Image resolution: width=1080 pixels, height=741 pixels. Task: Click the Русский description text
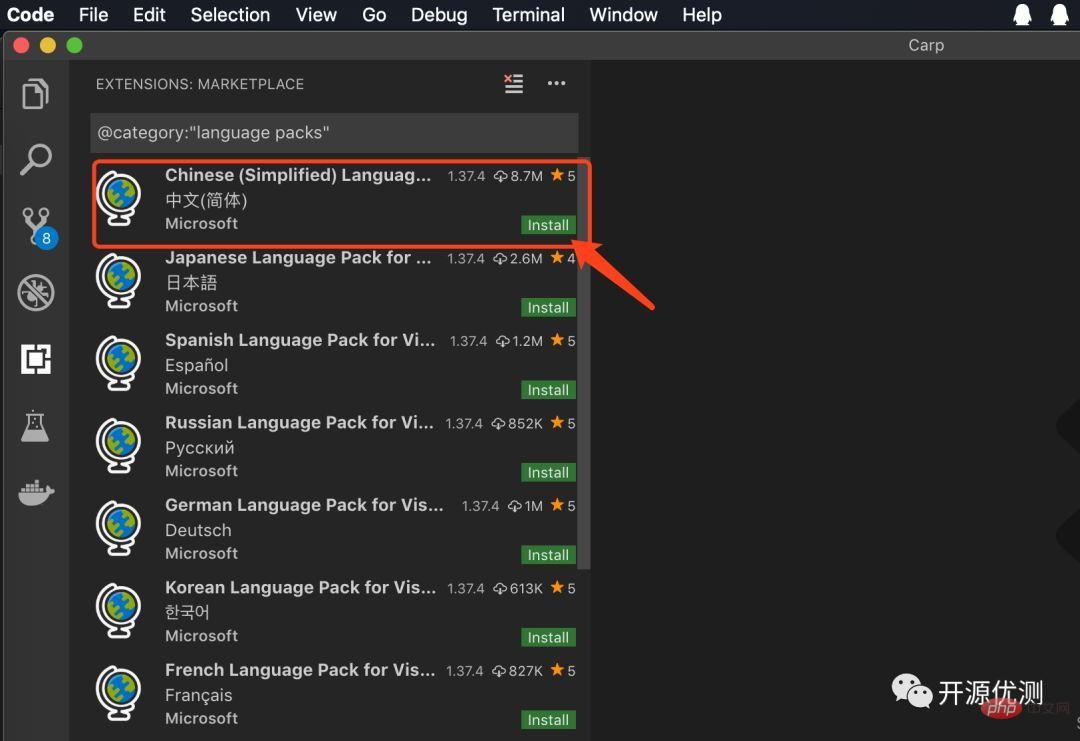point(200,448)
